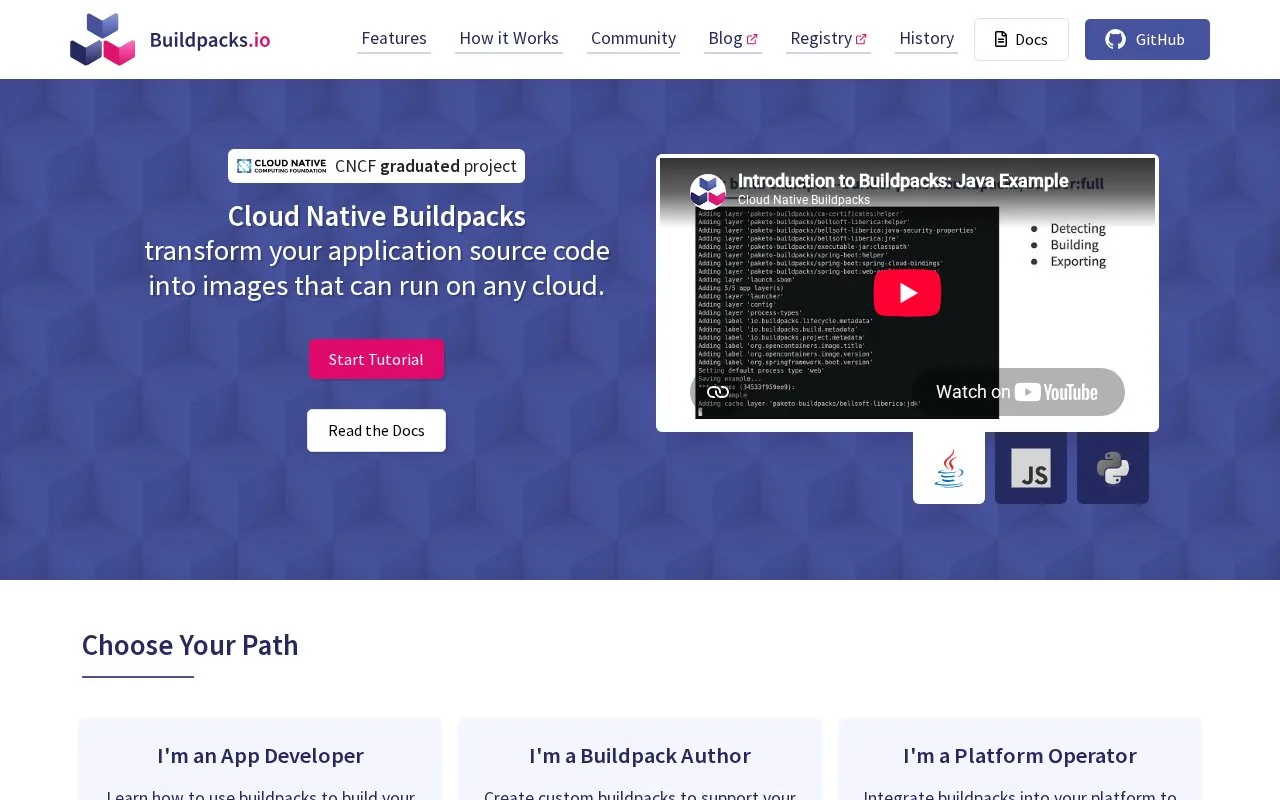Viewport: 1280px width, 800px height.
Task: Click the Cloud Native Buildpacks hero heading
Action: pos(376,216)
